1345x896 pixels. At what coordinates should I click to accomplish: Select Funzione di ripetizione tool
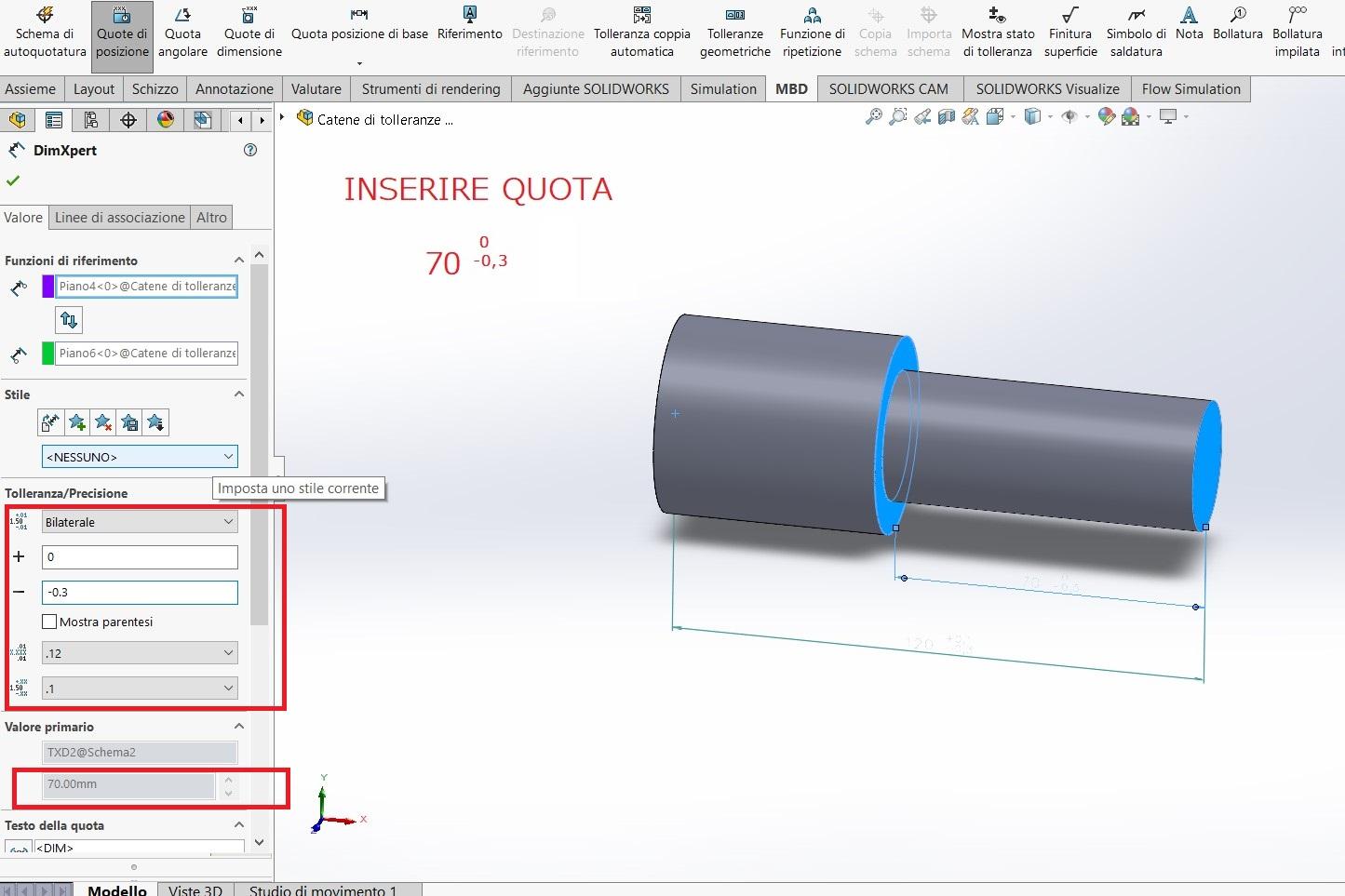click(813, 33)
